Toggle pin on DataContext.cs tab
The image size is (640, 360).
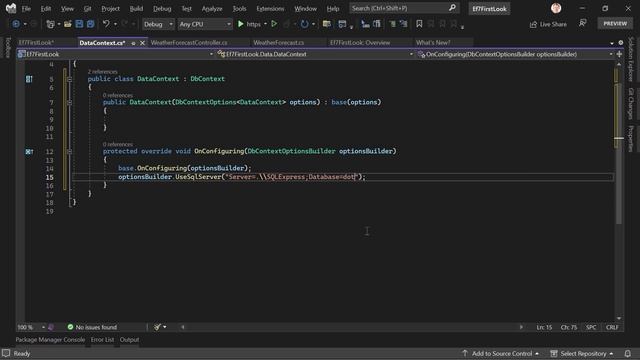coord(133,43)
